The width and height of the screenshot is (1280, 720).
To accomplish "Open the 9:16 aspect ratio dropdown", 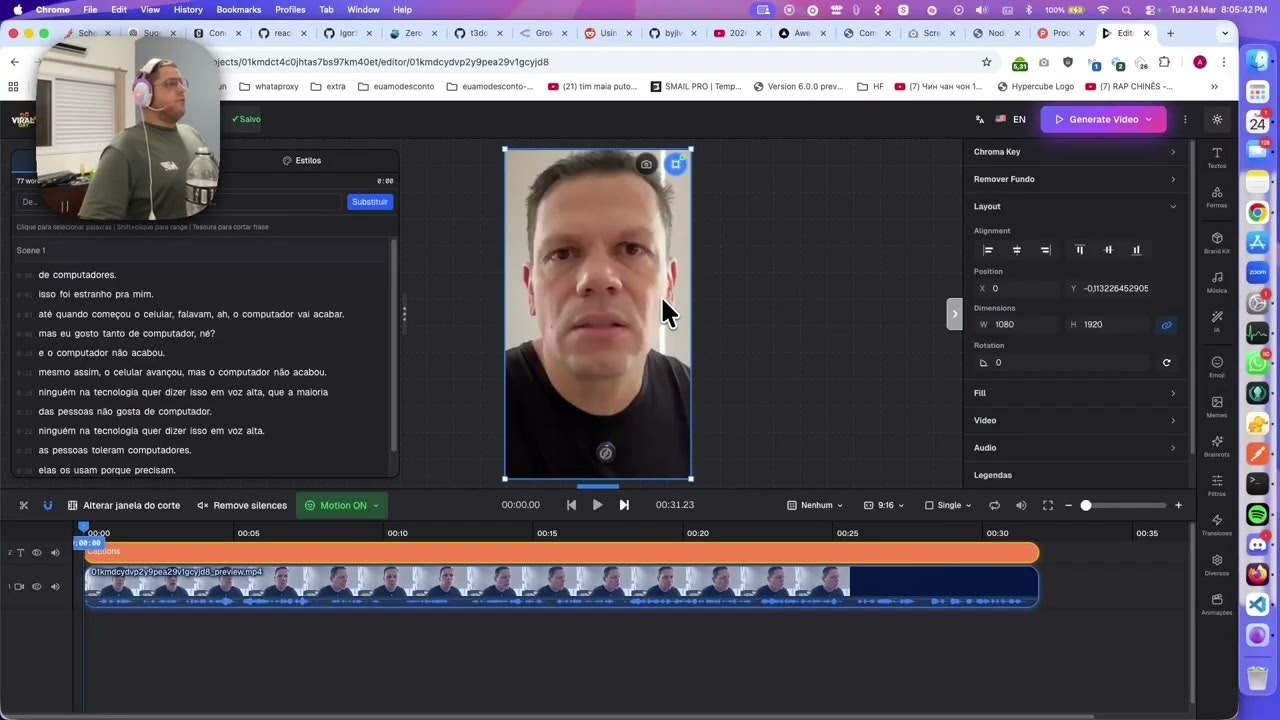I will pyautogui.click(x=884, y=505).
